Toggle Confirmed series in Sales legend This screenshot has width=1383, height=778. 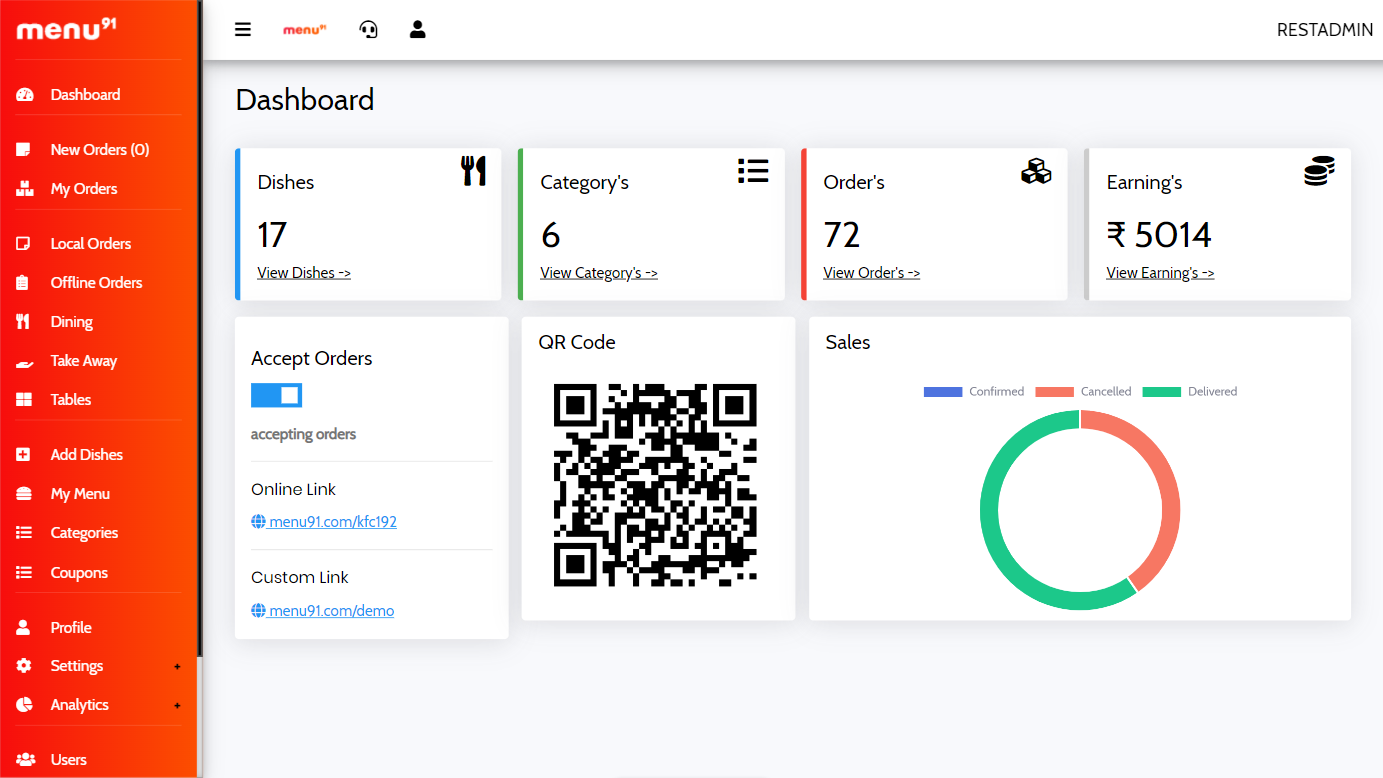(x=974, y=392)
